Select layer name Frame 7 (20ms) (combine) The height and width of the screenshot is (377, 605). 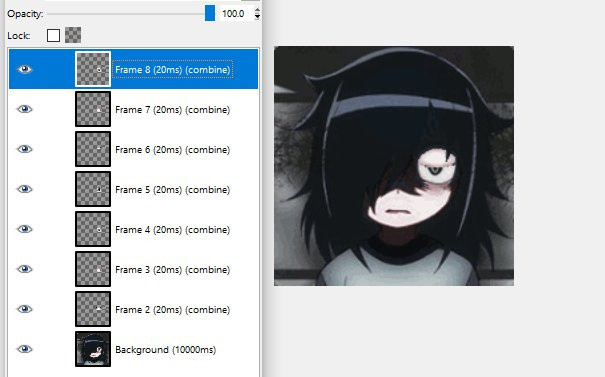tap(172, 110)
